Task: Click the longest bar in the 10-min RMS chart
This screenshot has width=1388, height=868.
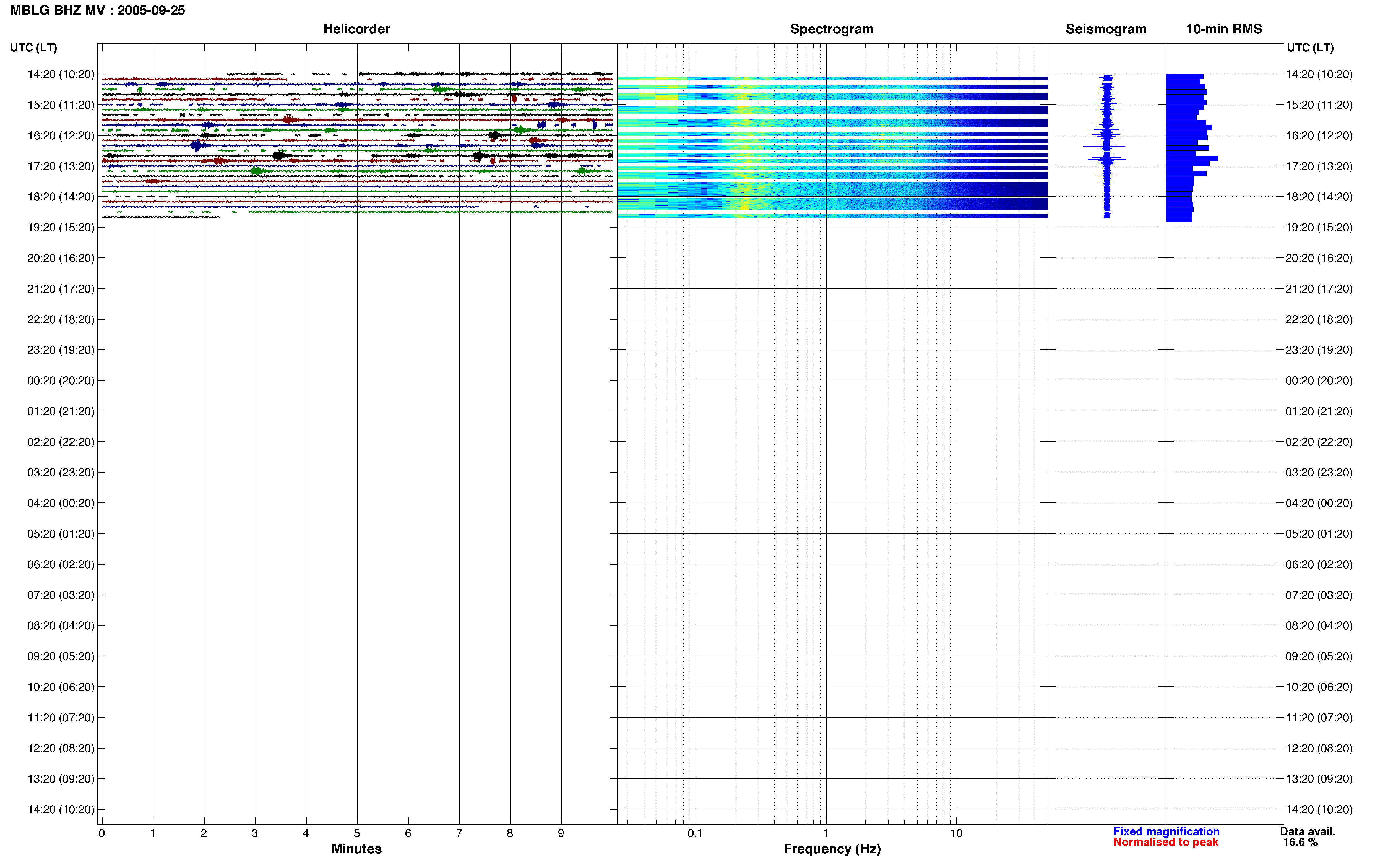Action: point(1192,158)
